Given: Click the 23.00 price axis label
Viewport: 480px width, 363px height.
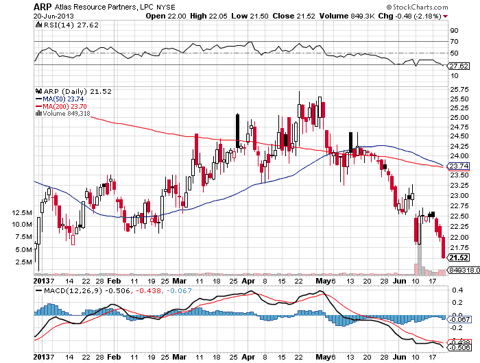Looking at the screenshot, I should [459, 196].
